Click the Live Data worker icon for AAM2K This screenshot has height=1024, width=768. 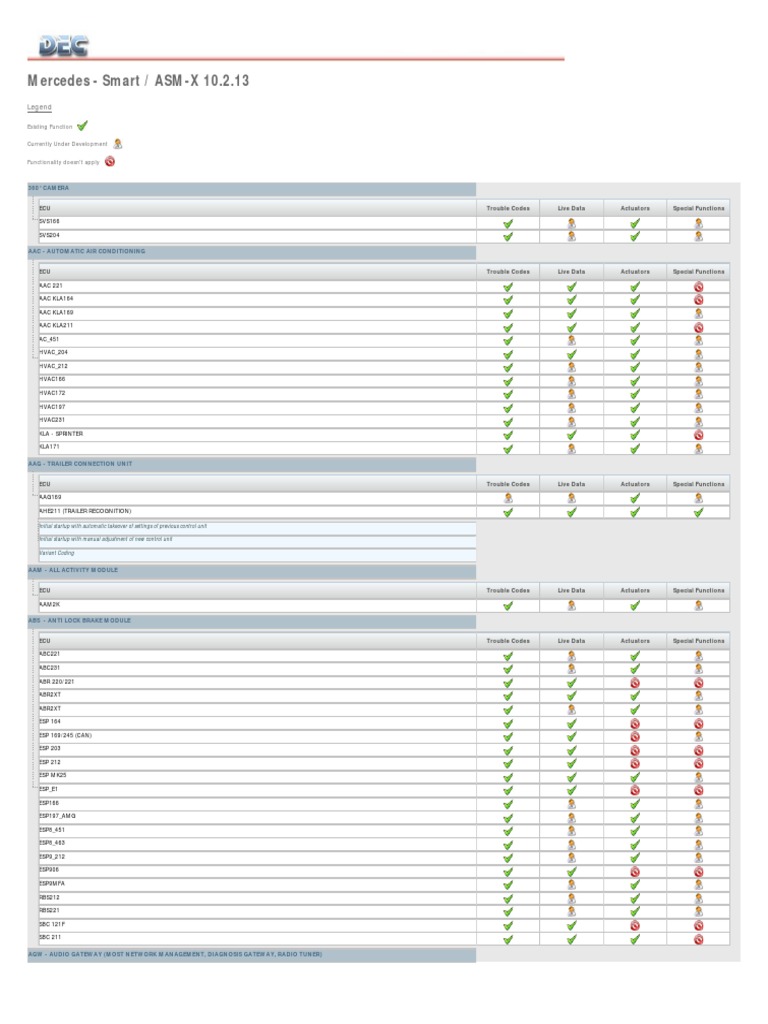tap(571, 605)
